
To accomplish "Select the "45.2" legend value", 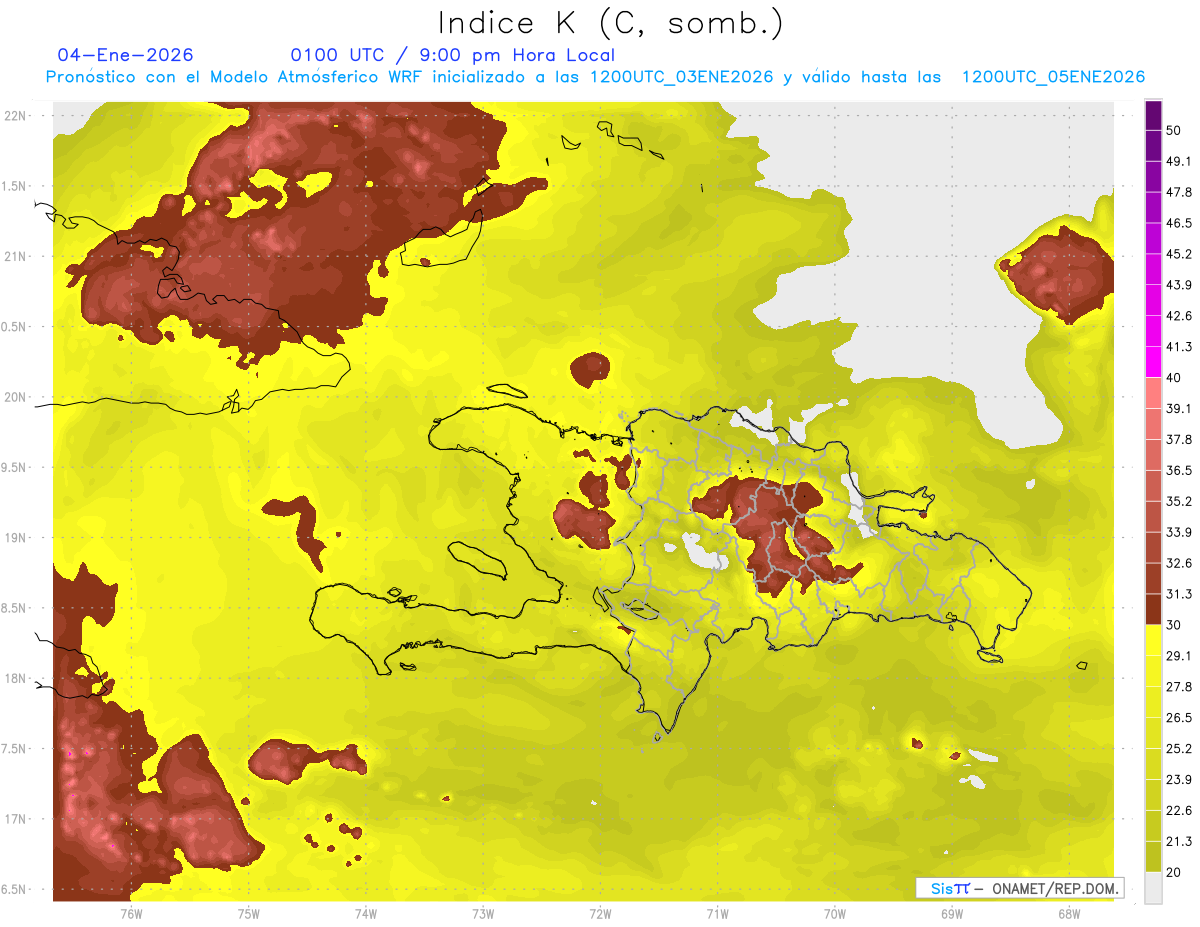I will tap(1180, 254).
